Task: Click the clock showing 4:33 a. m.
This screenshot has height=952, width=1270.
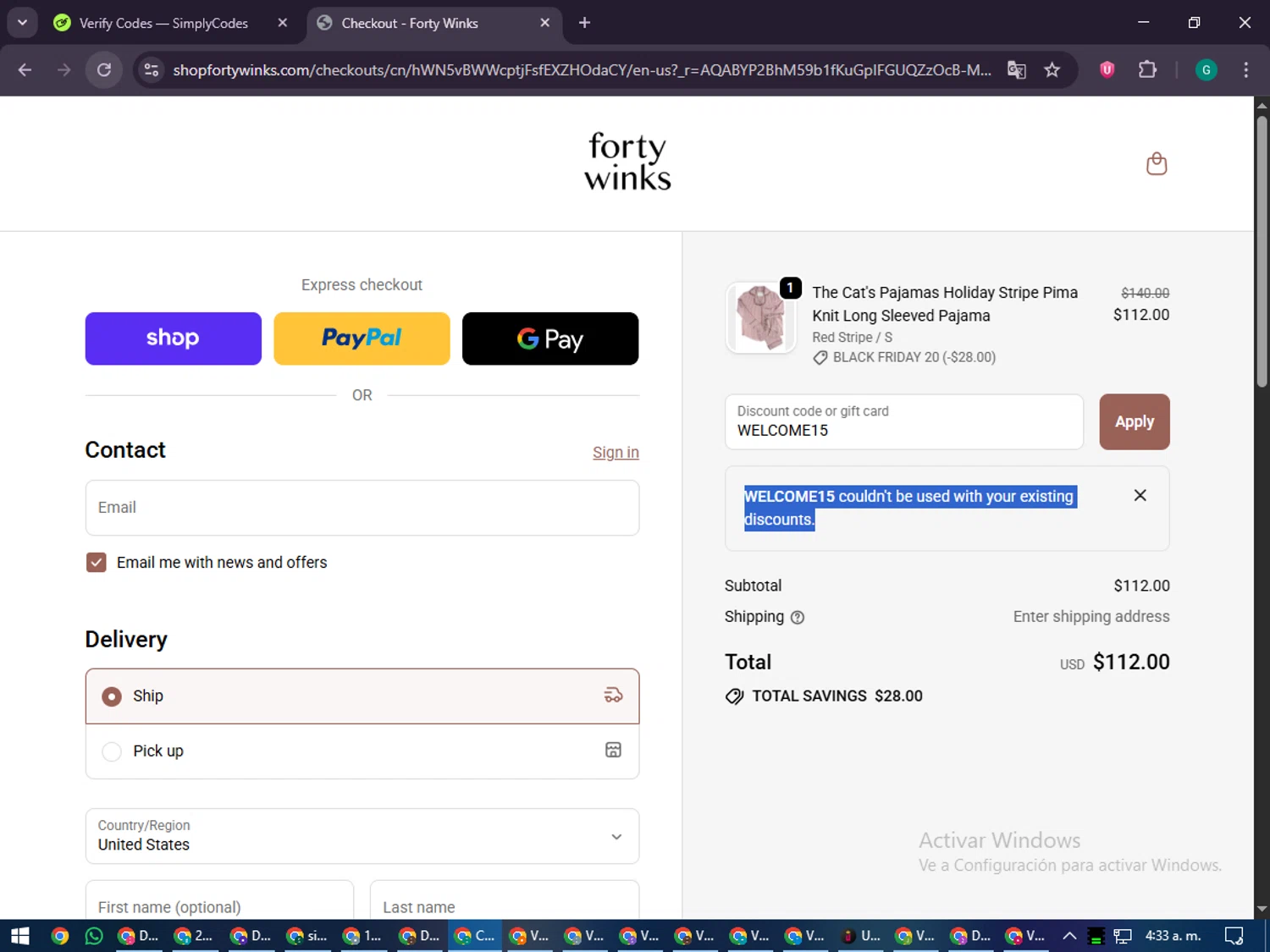Action: point(1173,936)
